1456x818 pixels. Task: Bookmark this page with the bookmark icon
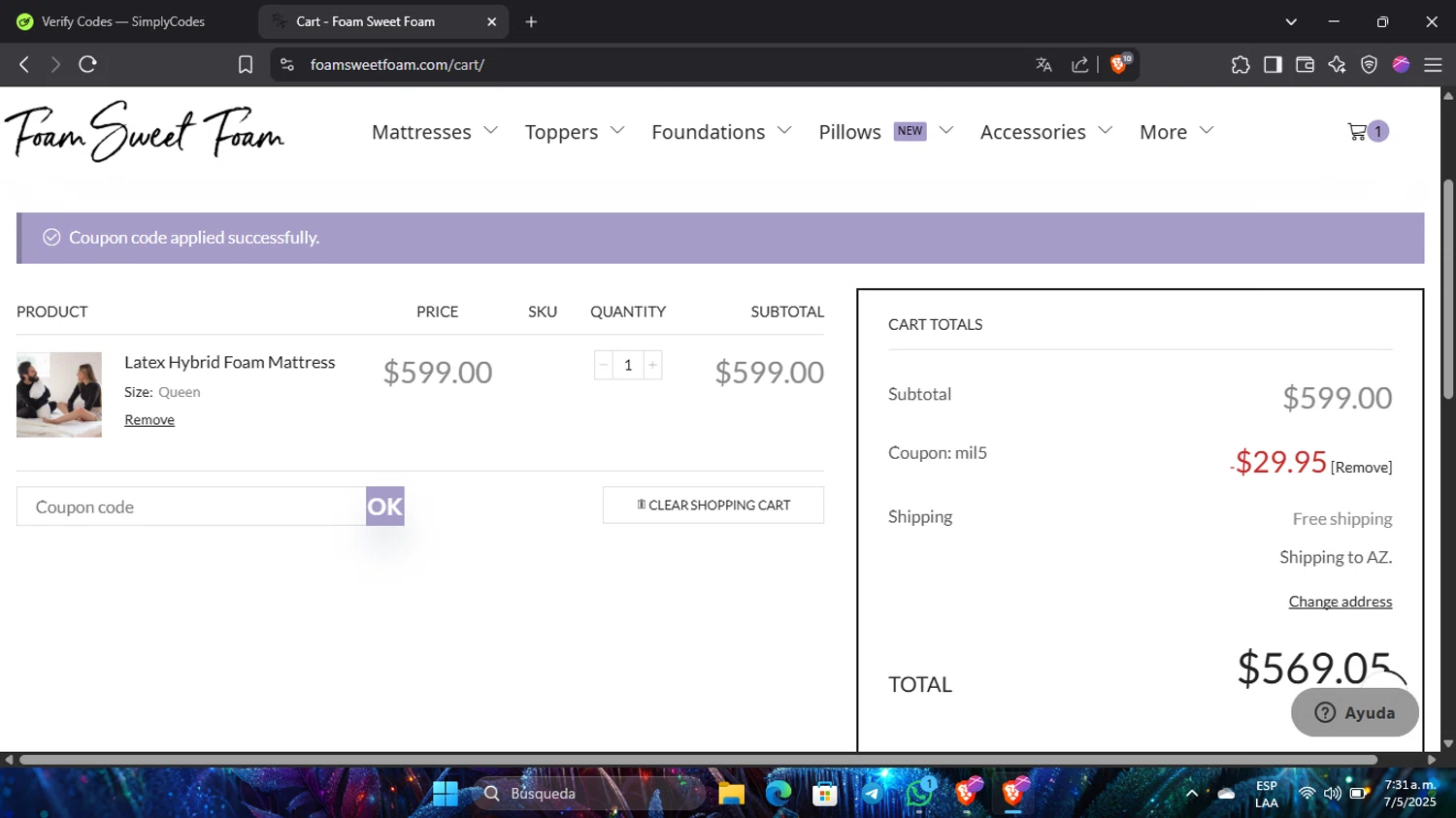246,65
